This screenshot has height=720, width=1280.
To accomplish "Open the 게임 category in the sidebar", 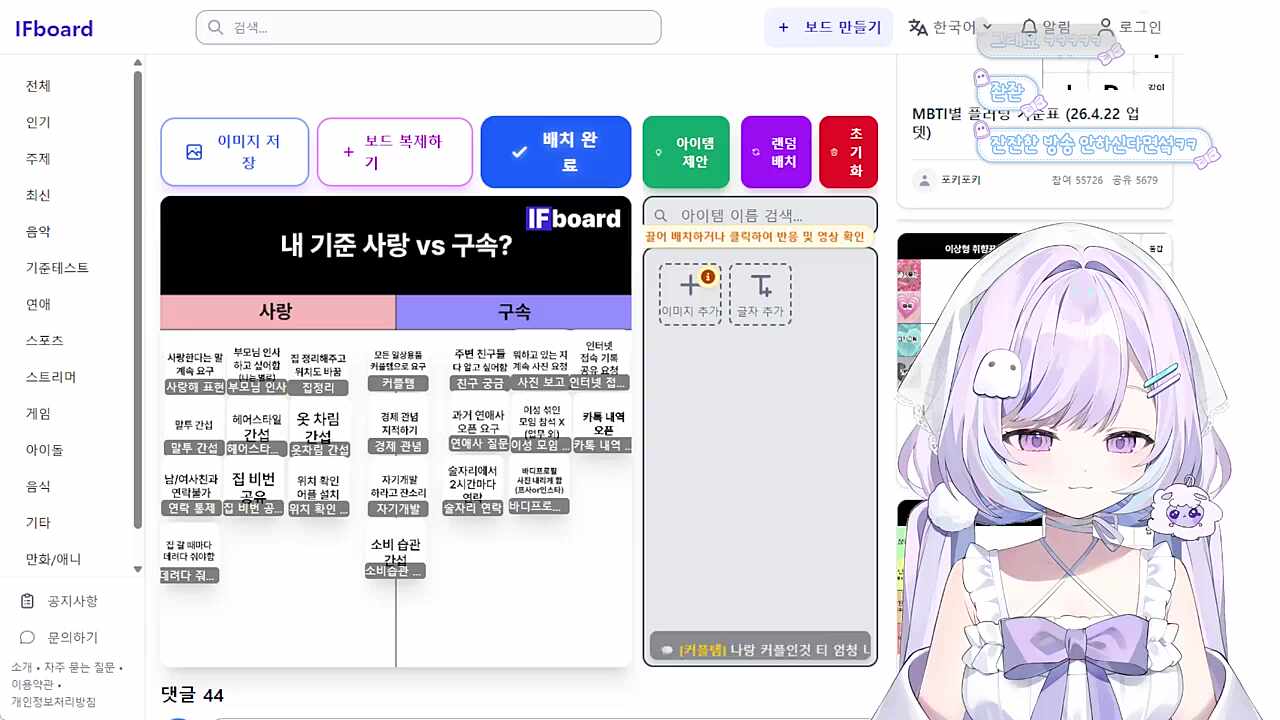I will pos(38,413).
